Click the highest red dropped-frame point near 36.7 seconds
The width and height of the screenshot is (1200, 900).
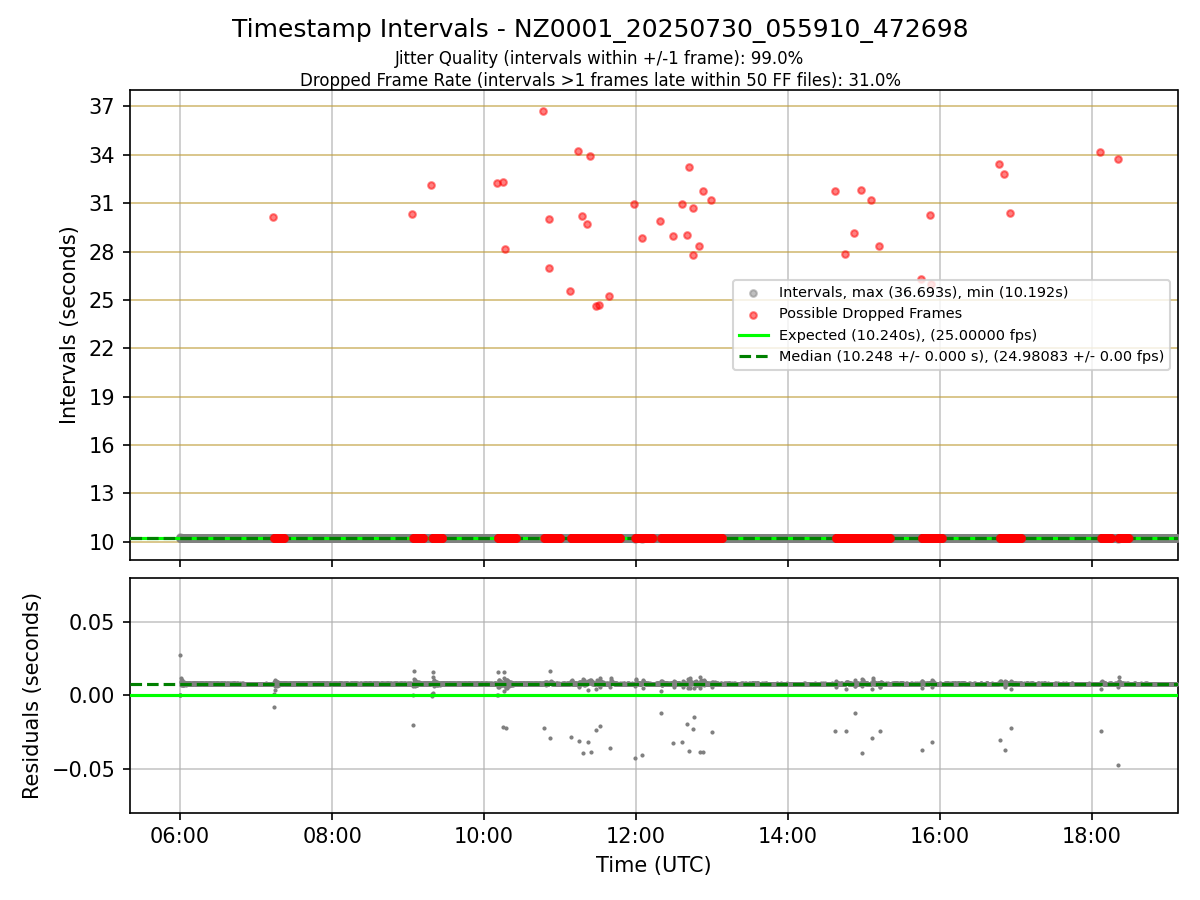[x=543, y=111]
